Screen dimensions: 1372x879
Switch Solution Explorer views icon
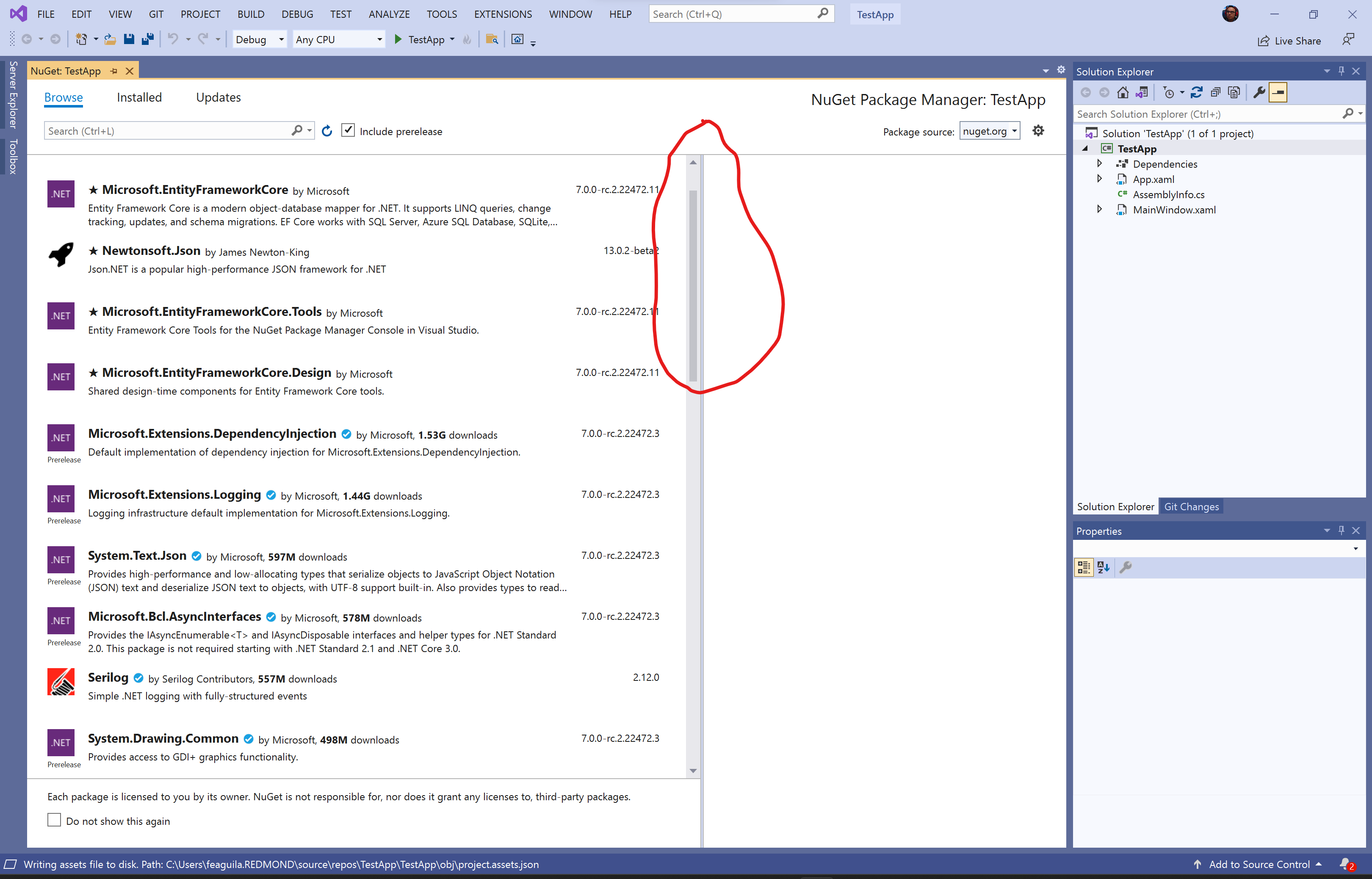[x=1142, y=92]
